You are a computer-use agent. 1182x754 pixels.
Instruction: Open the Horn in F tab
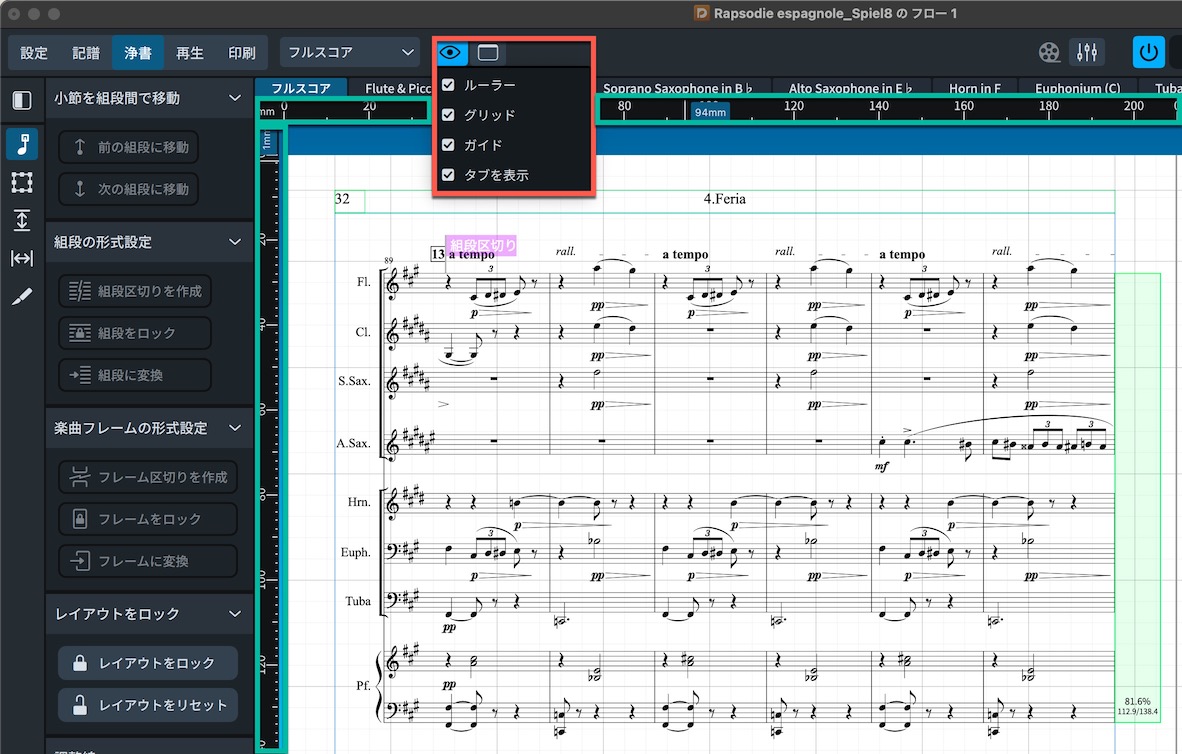coord(975,88)
